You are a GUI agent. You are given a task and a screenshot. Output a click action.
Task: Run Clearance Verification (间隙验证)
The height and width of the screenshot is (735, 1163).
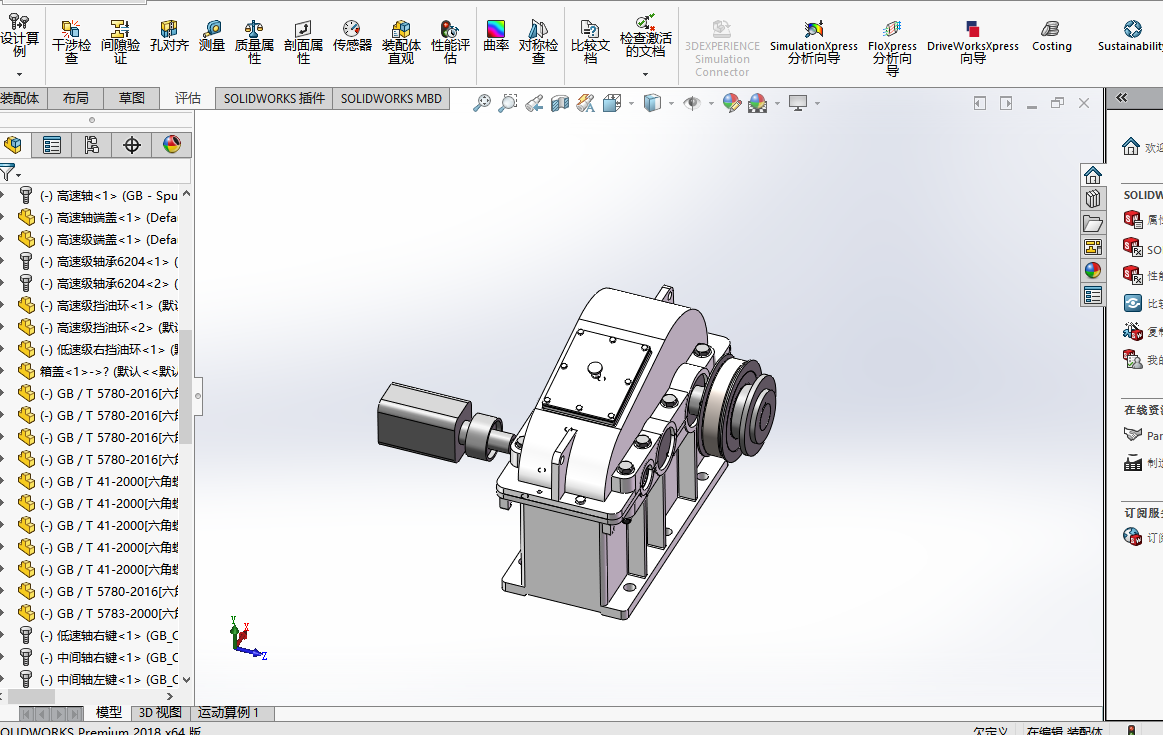coord(120,43)
